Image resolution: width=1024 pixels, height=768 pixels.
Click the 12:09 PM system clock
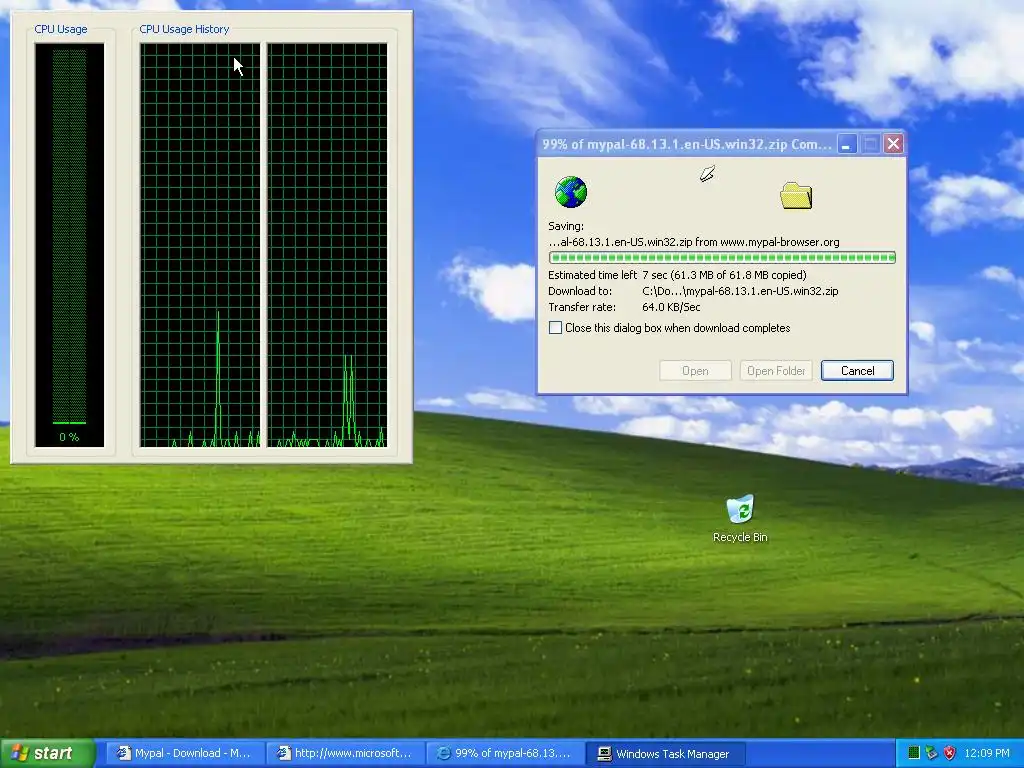(x=987, y=753)
